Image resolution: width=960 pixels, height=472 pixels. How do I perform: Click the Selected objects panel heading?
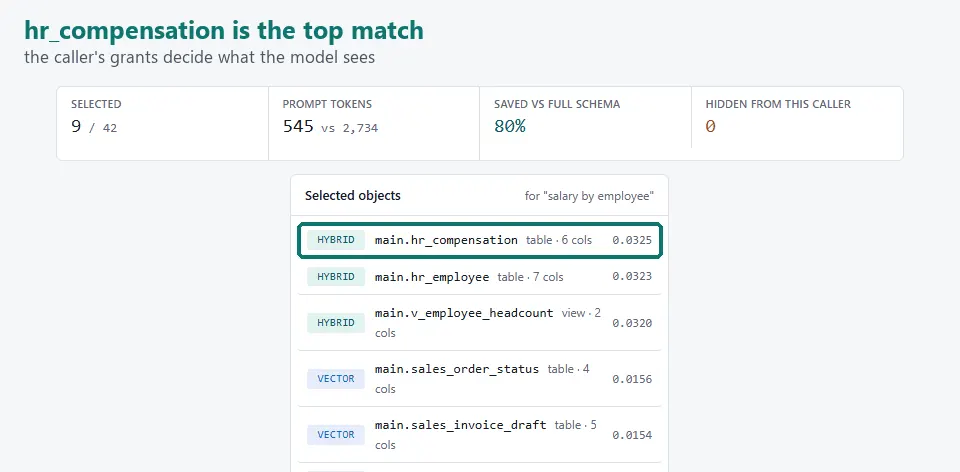click(x=353, y=196)
